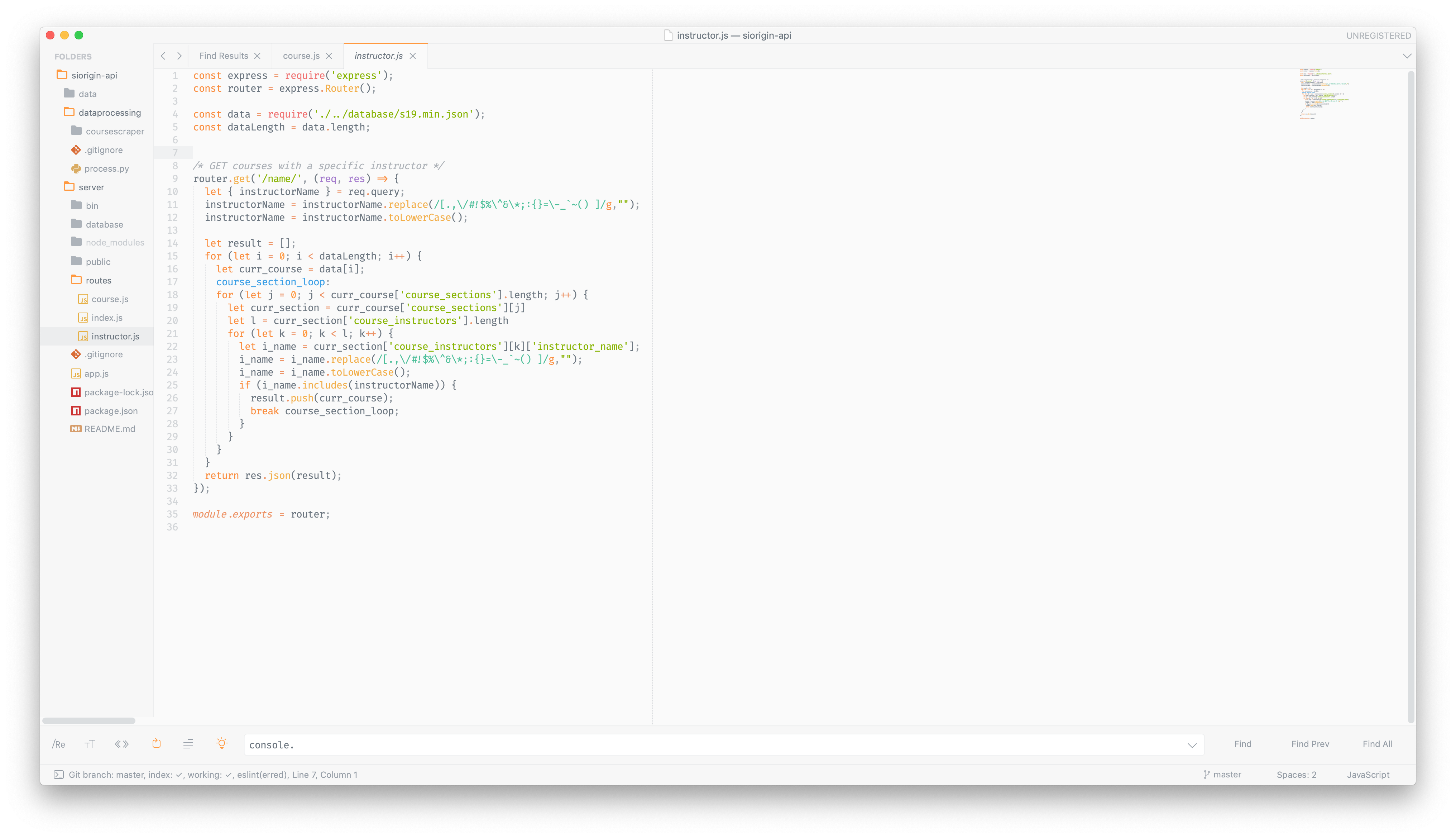This screenshot has height=838, width=1456.
Task: Go forward with right navigation arrow
Action: pyautogui.click(x=179, y=56)
